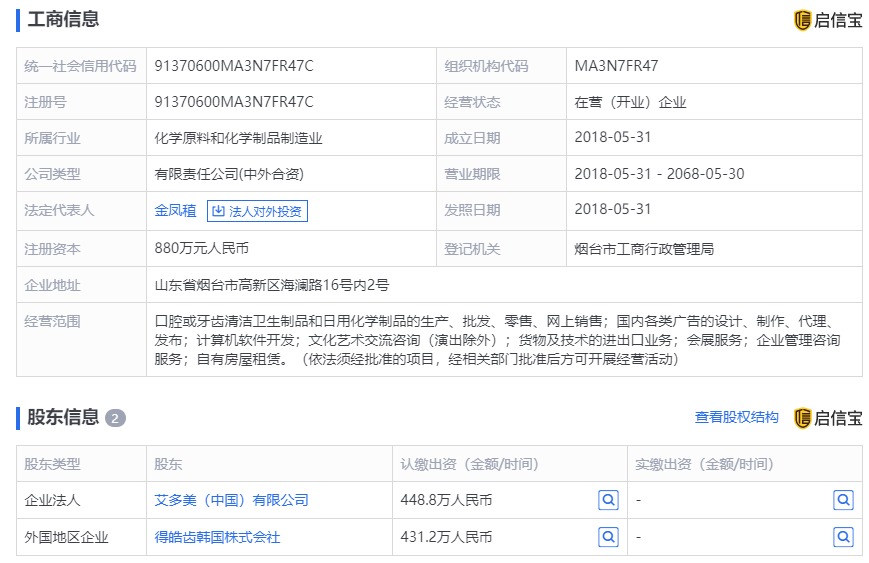
Task: Select address 山东省烟台市高新区海澜路16号内2号
Action: [x=272, y=285]
